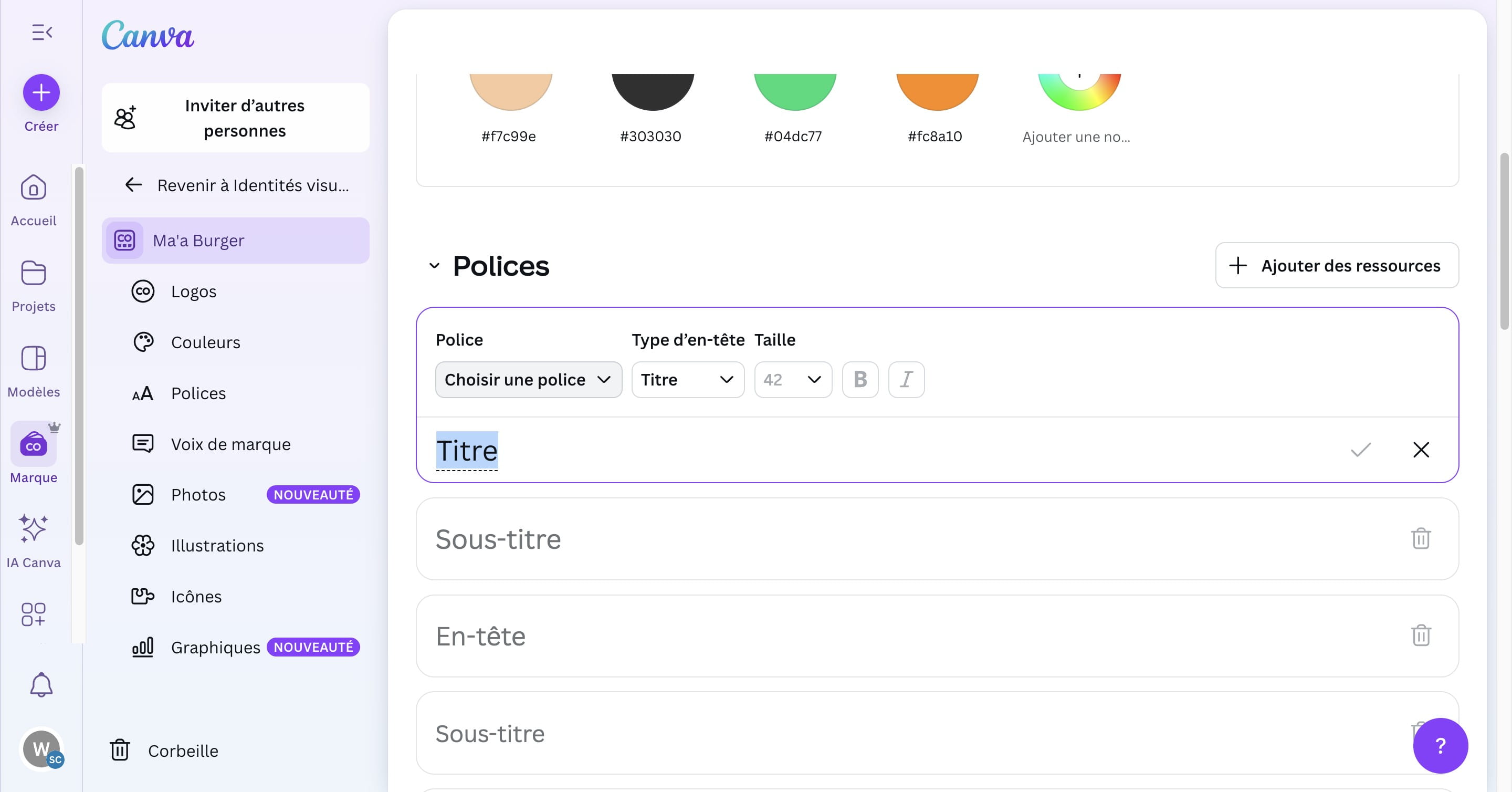Collapse the sidebar menu icon
Image resolution: width=1512 pixels, height=792 pixels.
(x=41, y=32)
